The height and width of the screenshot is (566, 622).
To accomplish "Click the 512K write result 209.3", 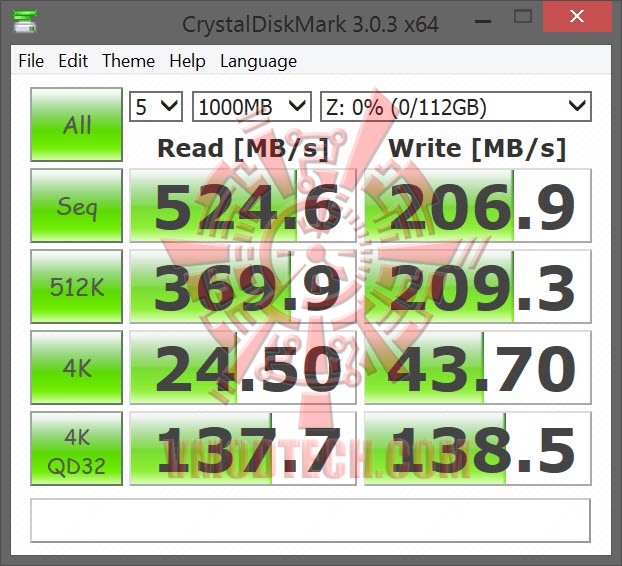I will point(478,286).
